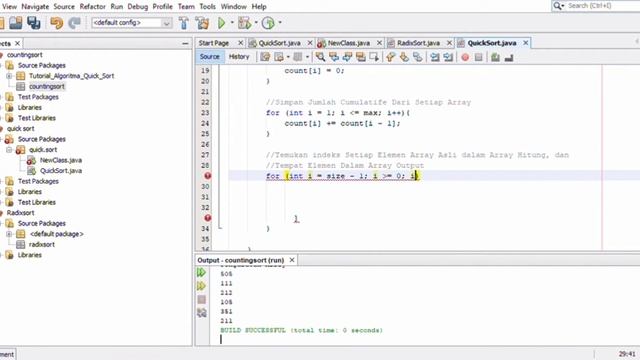The image size is (640, 360).
Task: Toggle Rectangular Selection mode
Action: (374, 57)
